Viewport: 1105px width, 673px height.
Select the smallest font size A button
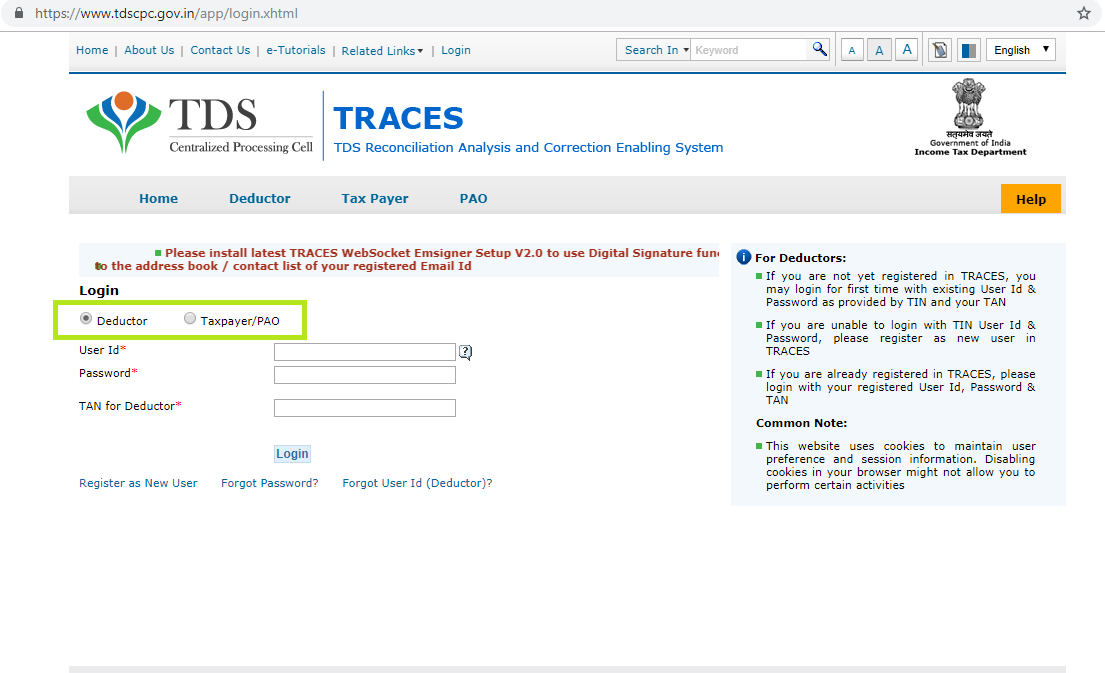[852, 50]
